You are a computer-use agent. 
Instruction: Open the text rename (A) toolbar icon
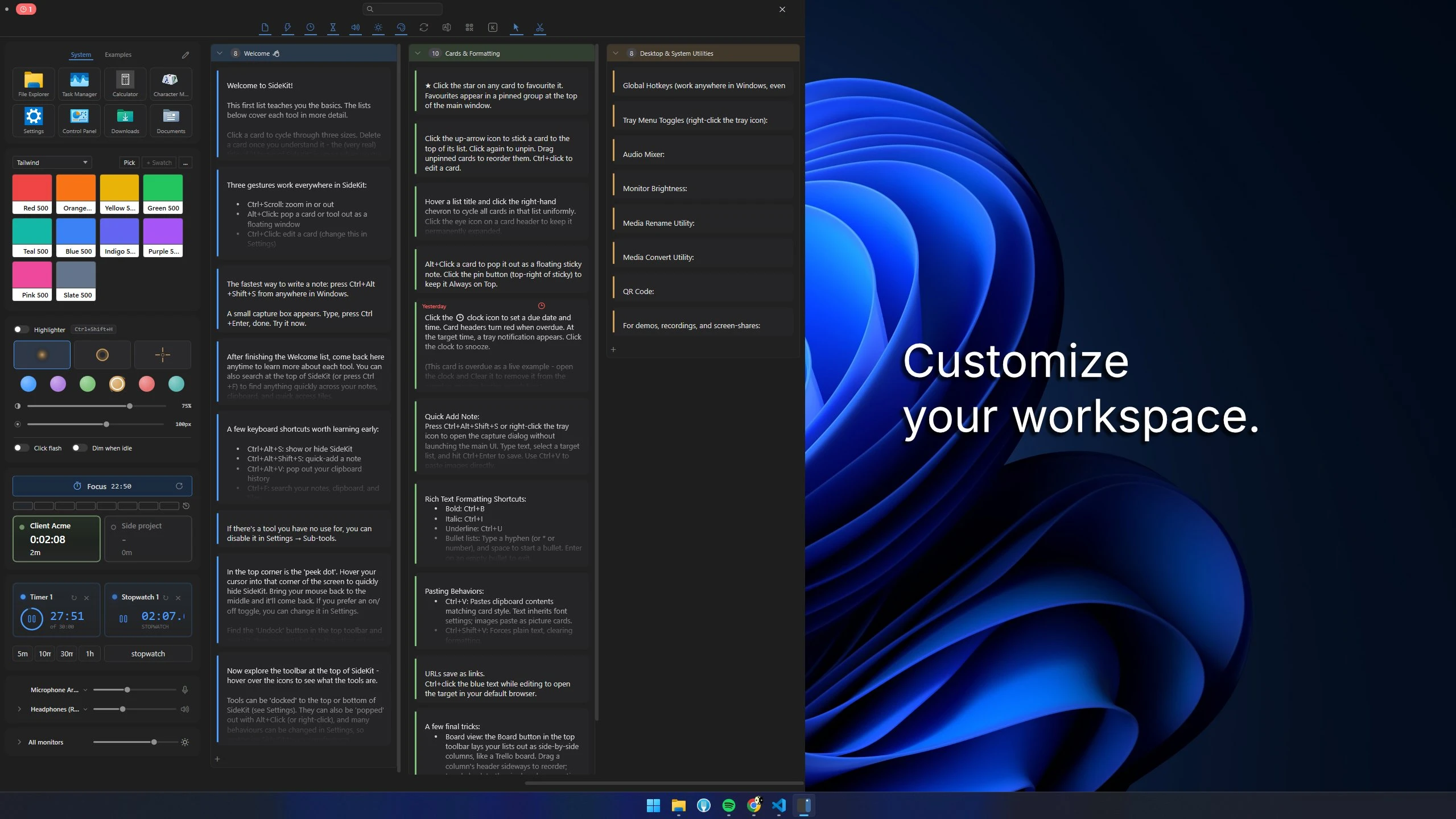pyautogui.click(x=447, y=27)
